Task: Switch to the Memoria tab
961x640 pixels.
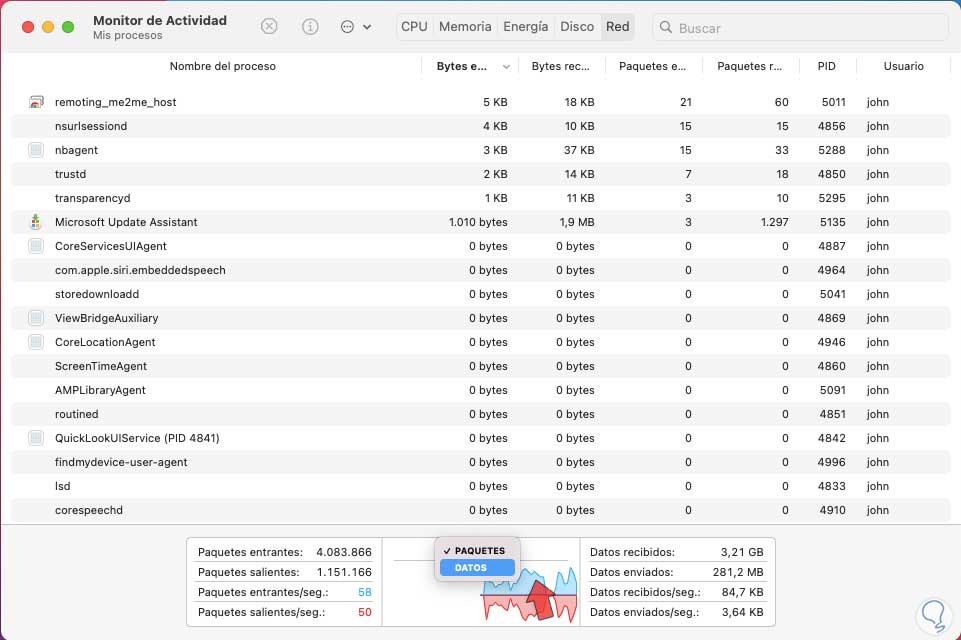Action: 465,27
